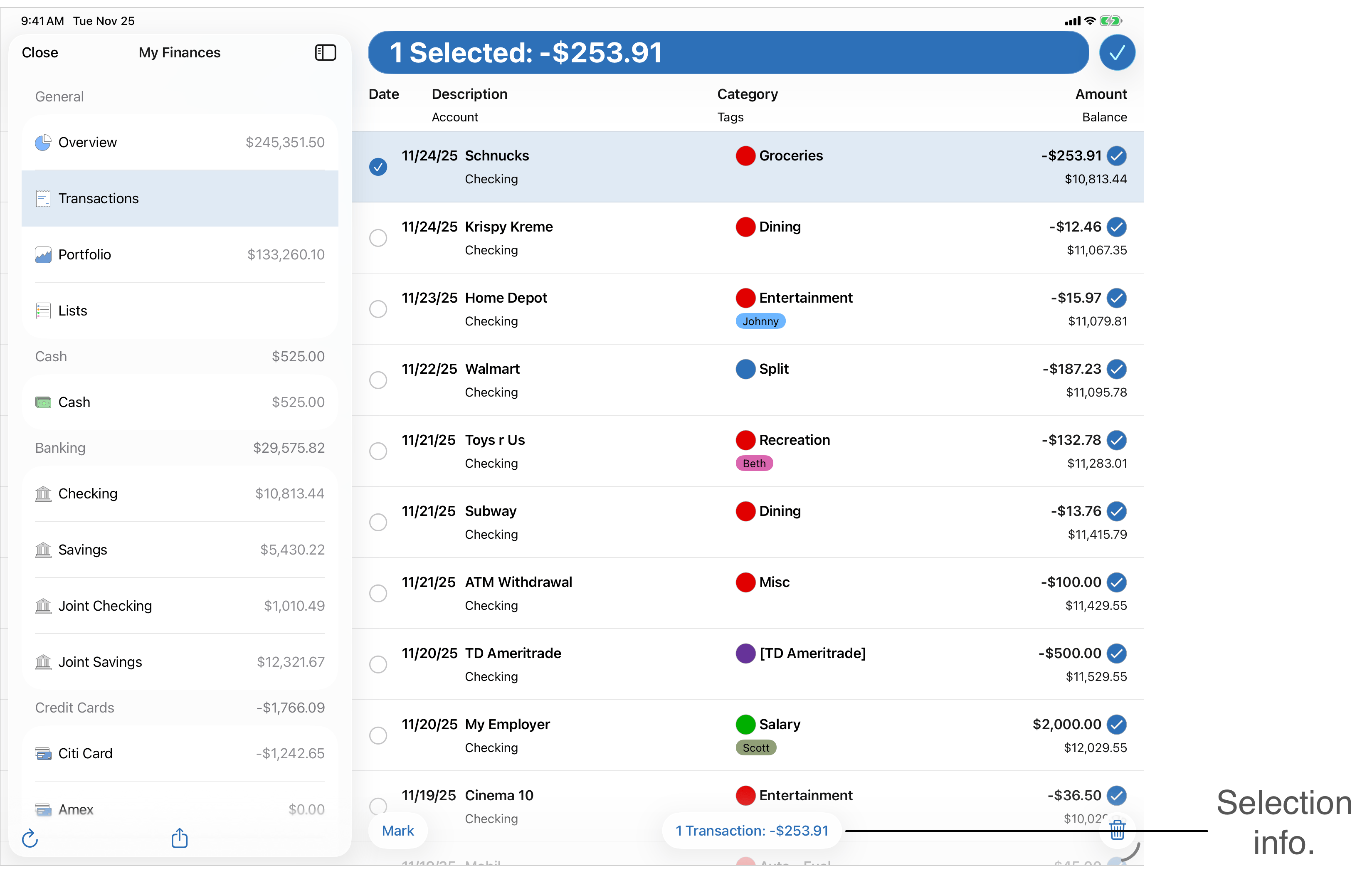
Task: Tap the blue checkmark done button
Action: pos(1116,52)
